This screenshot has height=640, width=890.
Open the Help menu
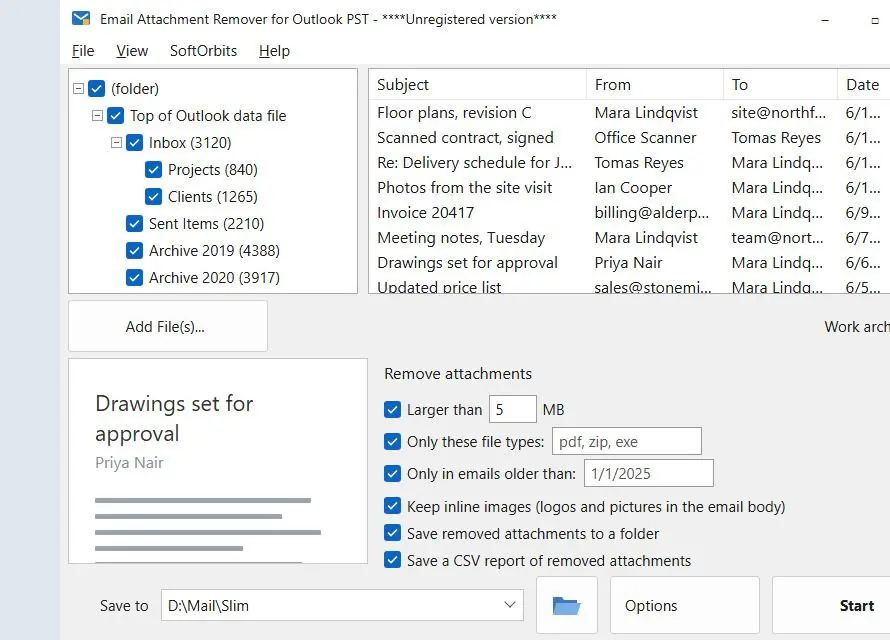pos(274,51)
